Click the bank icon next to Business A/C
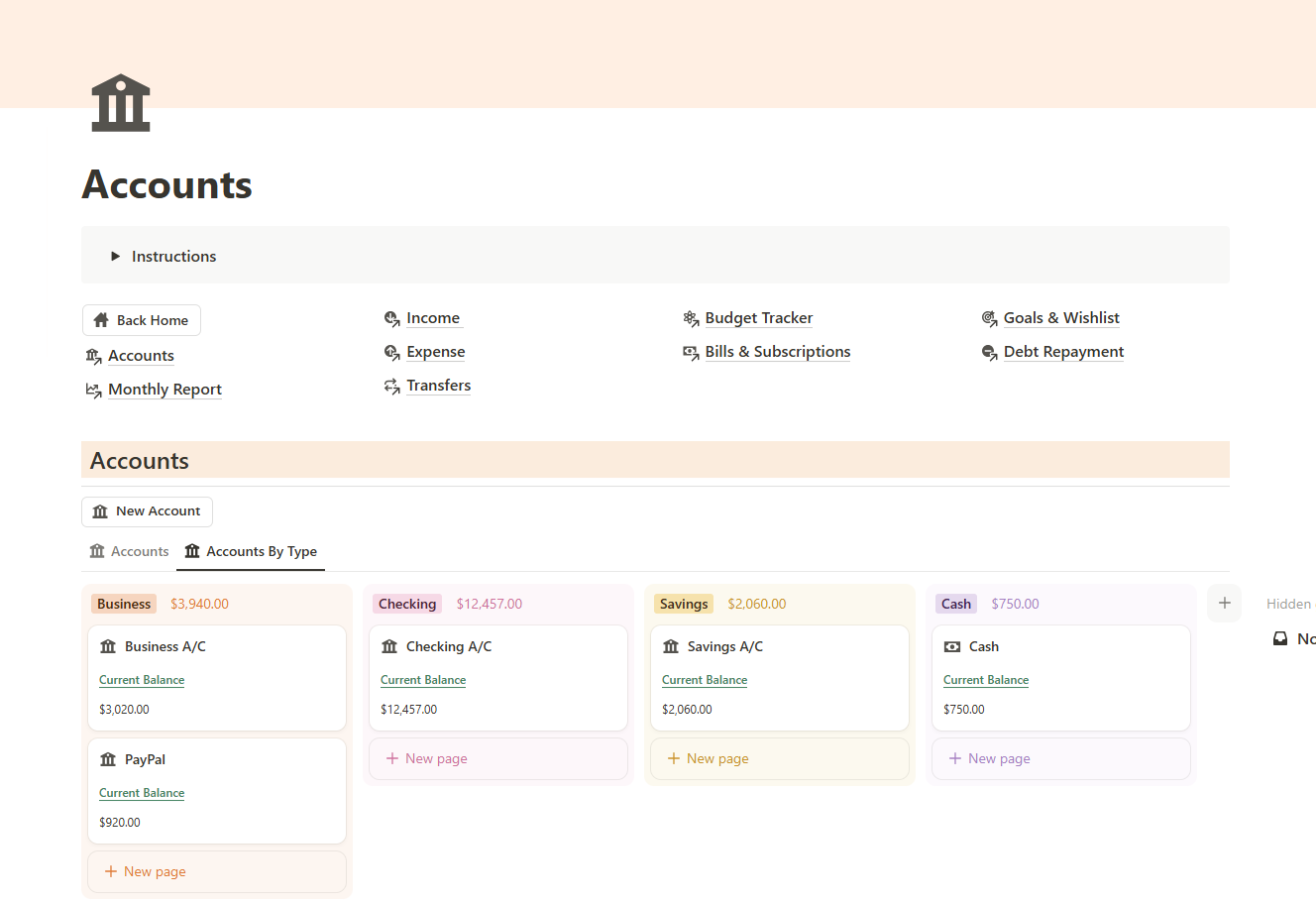The height and width of the screenshot is (903, 1316). [x=108, y=646]
